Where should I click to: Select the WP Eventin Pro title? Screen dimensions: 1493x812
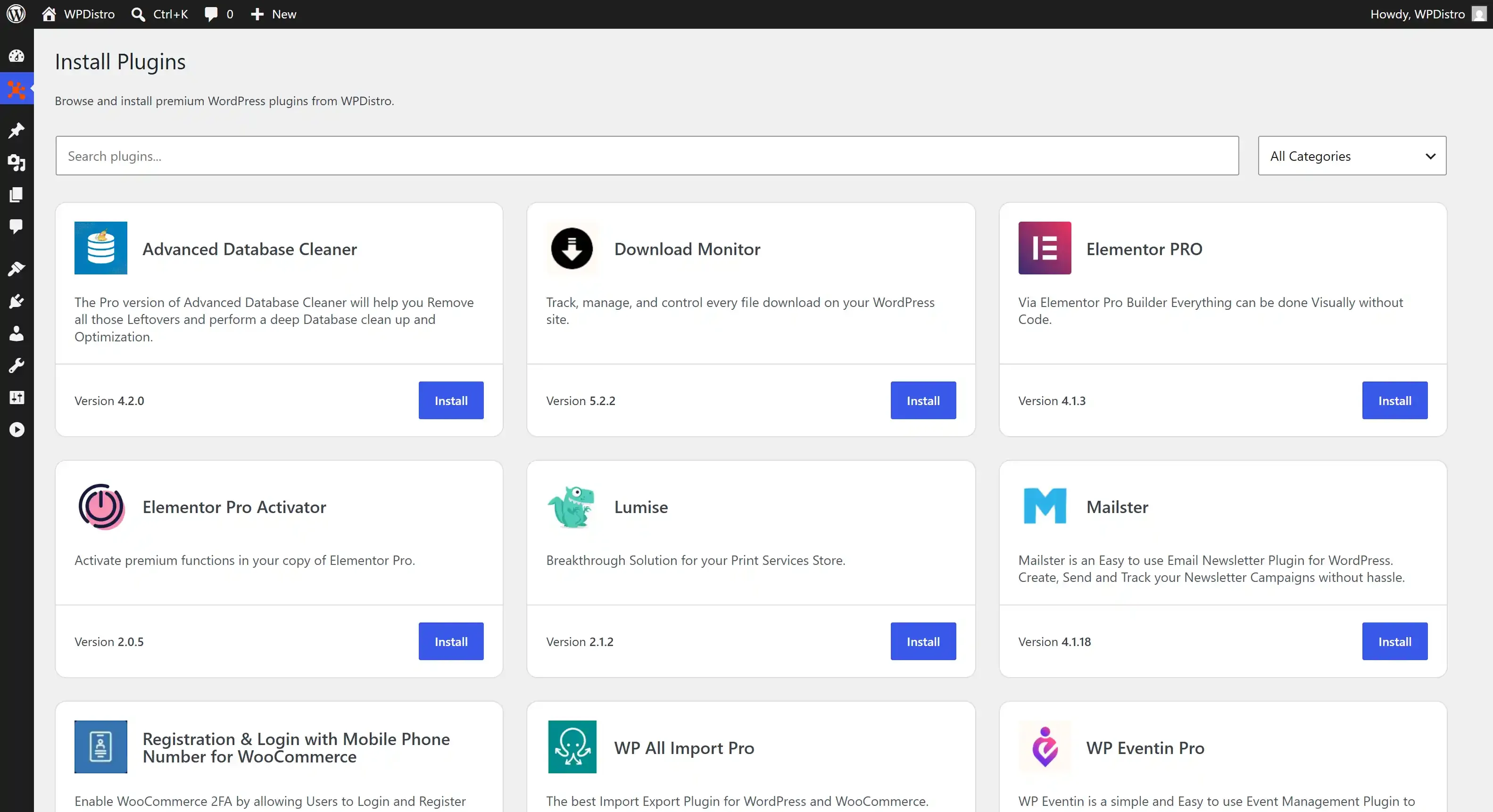tap(1145, 748)
